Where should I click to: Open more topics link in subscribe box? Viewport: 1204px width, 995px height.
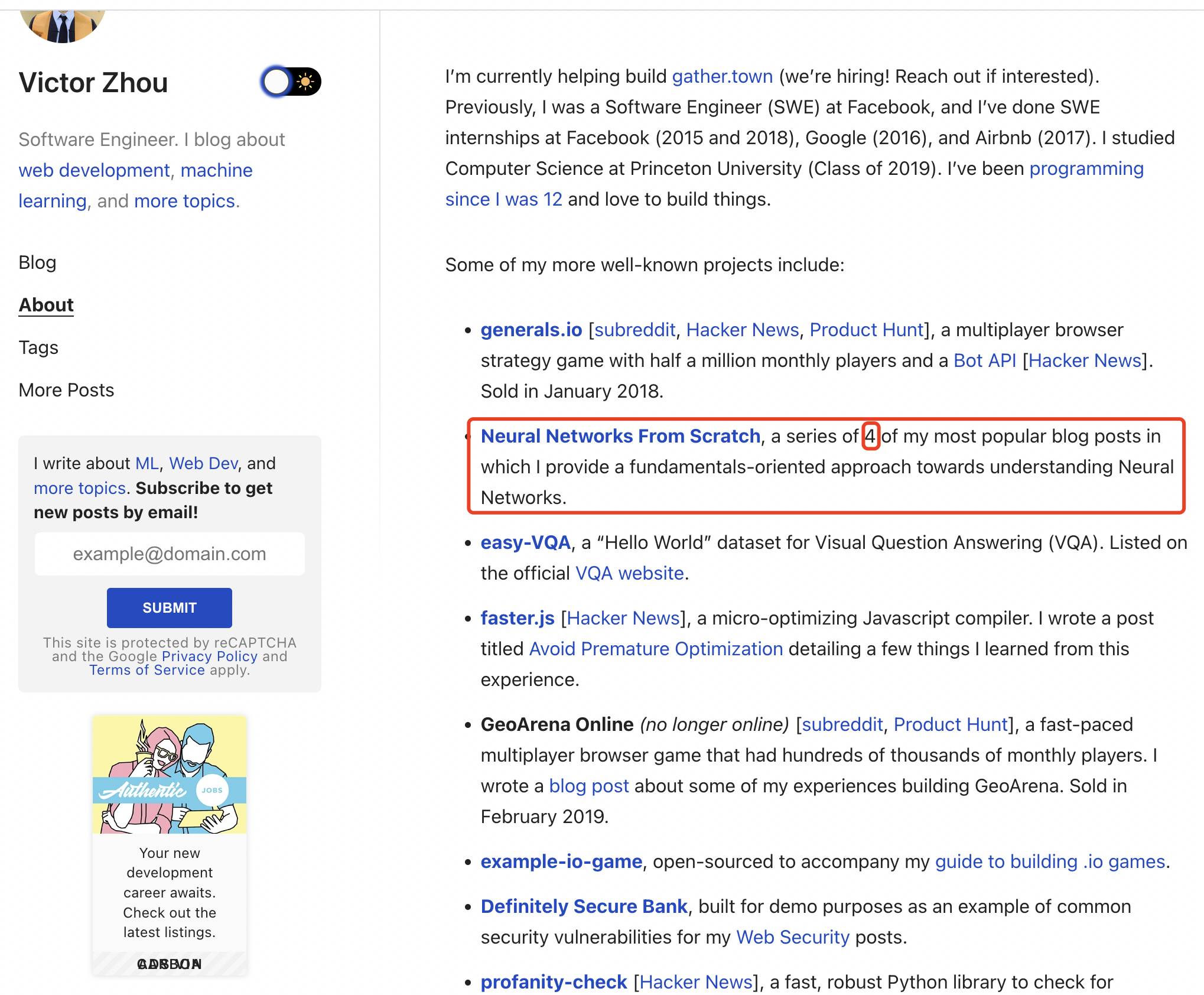[x=80, y=488]
